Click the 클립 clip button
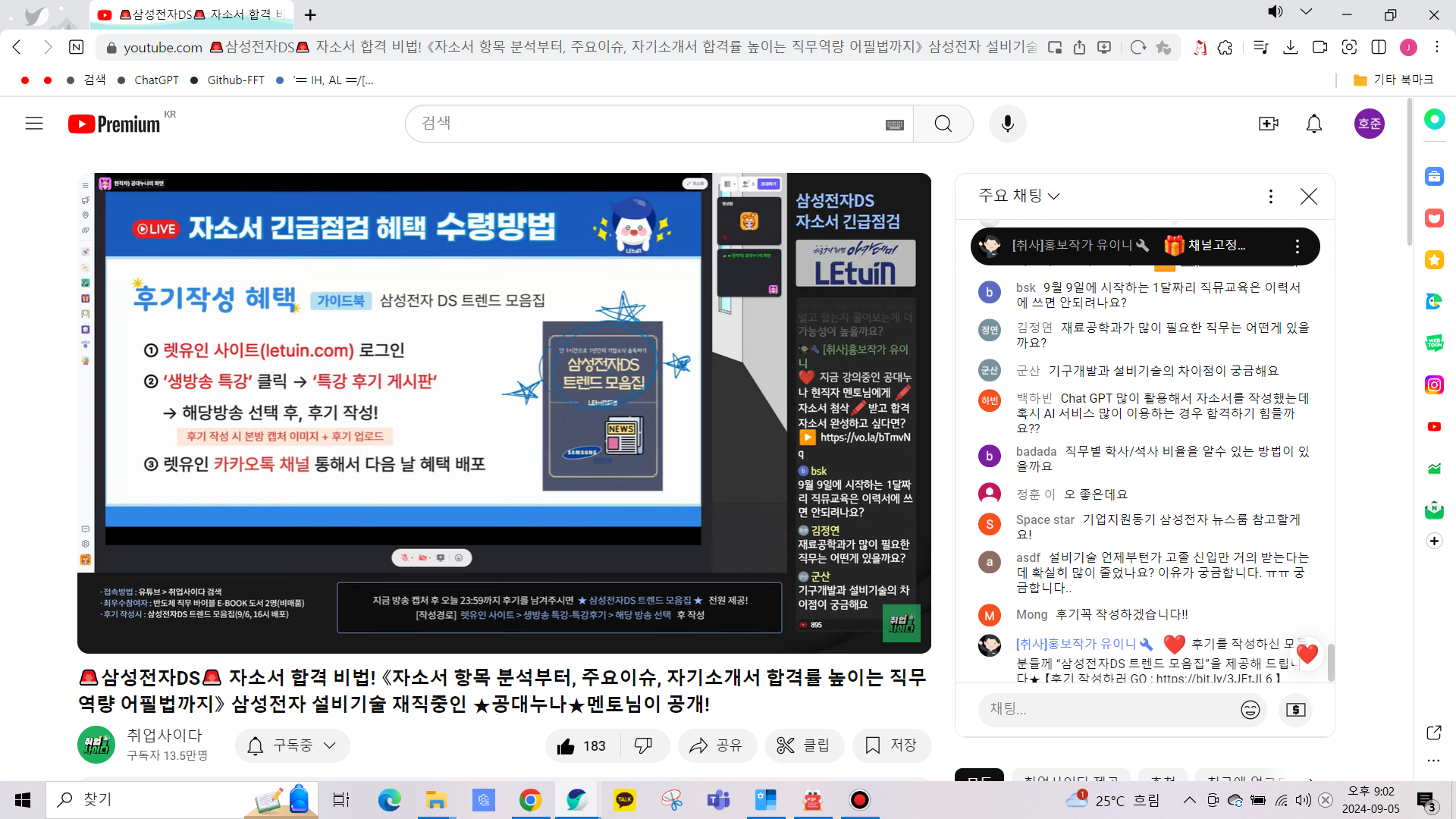This screenshot has width=1456, height=819. (x=804, y=745)
